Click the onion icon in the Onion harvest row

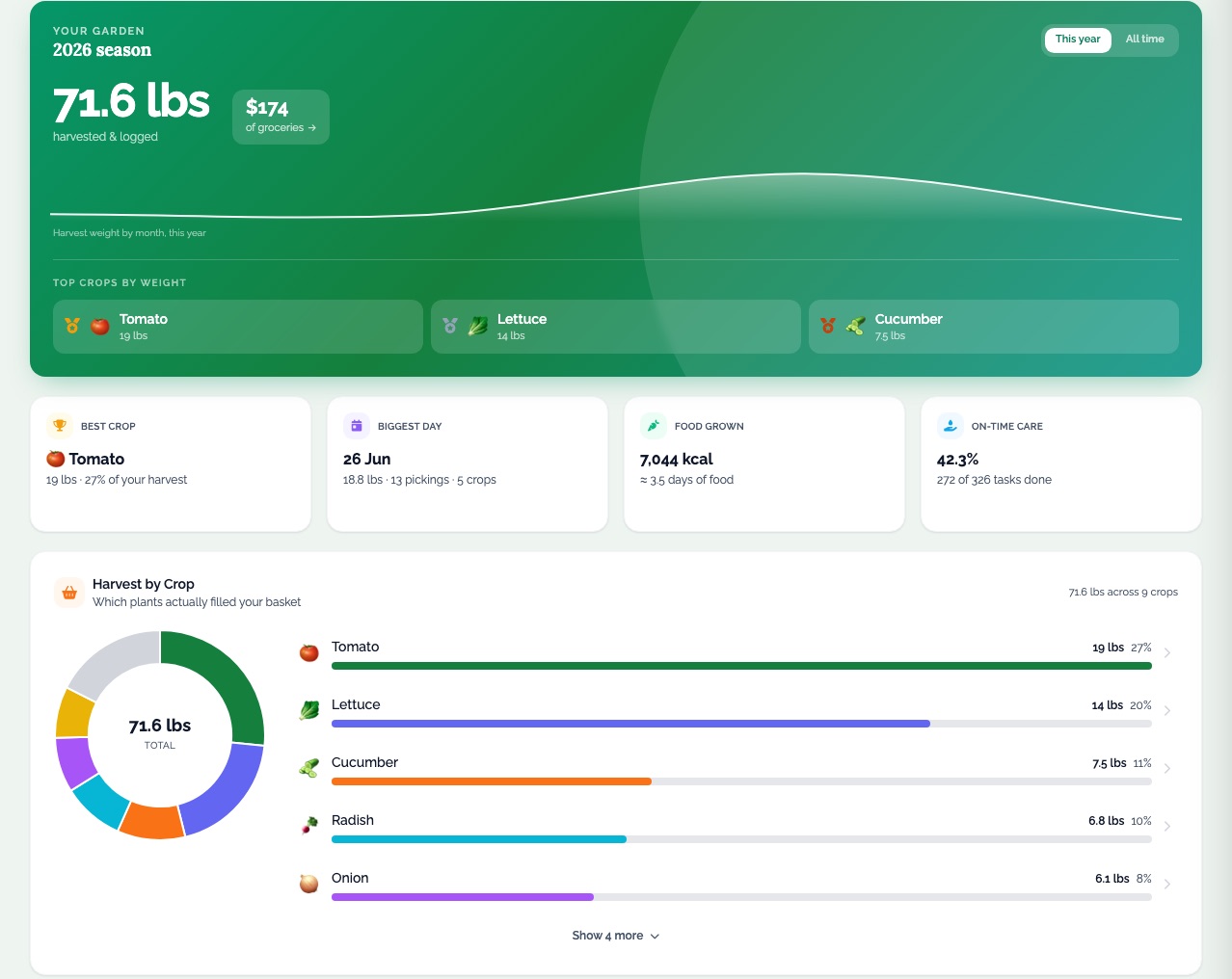pos(309,885)
